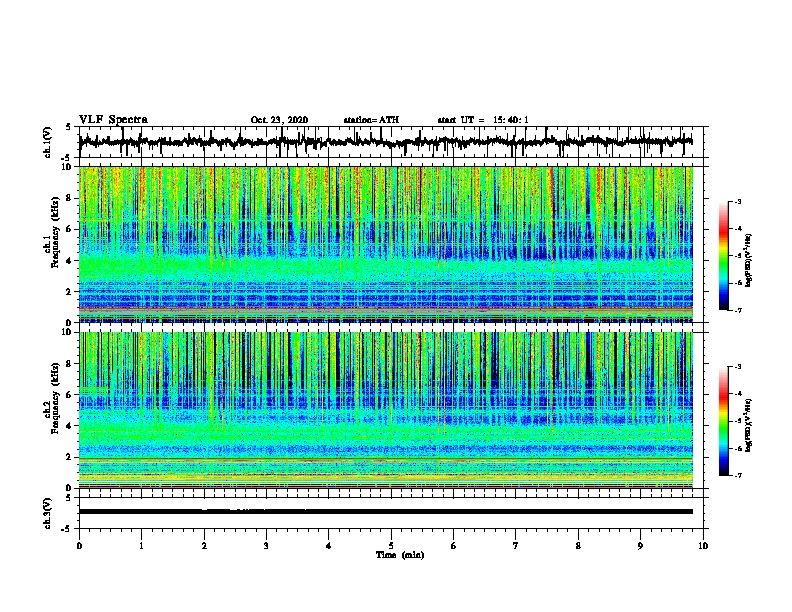The image size is (792, 612).
Task: Click time axis tick label '5'
Action: (x=391, y=546)
